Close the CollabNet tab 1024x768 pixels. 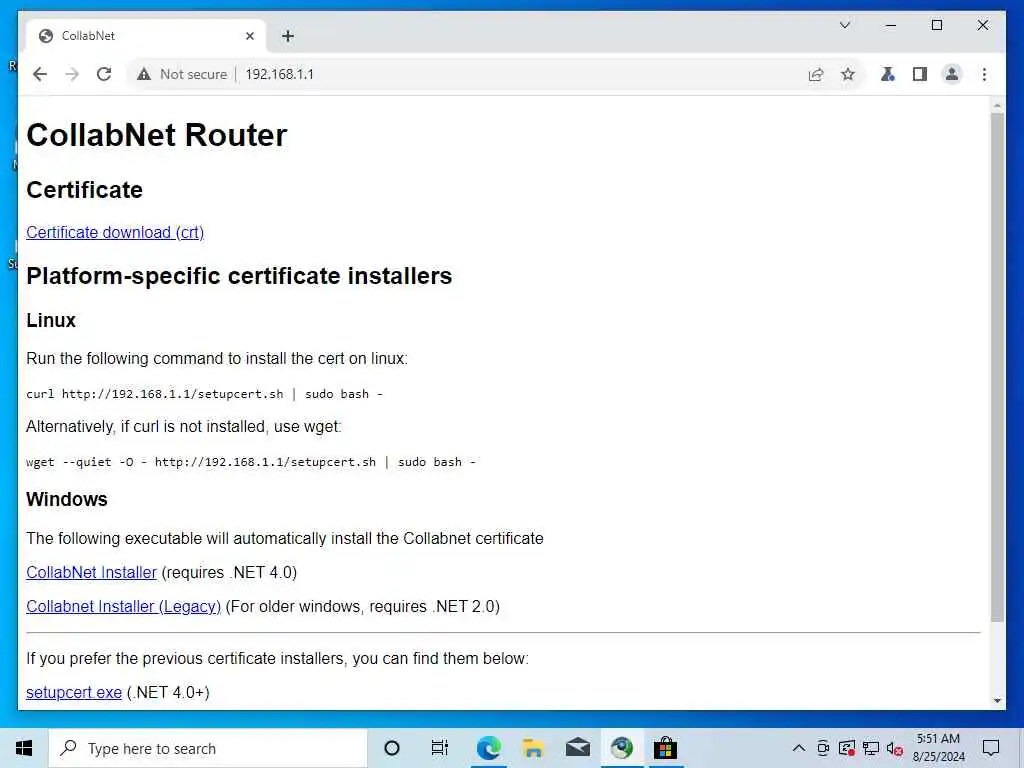249,37
